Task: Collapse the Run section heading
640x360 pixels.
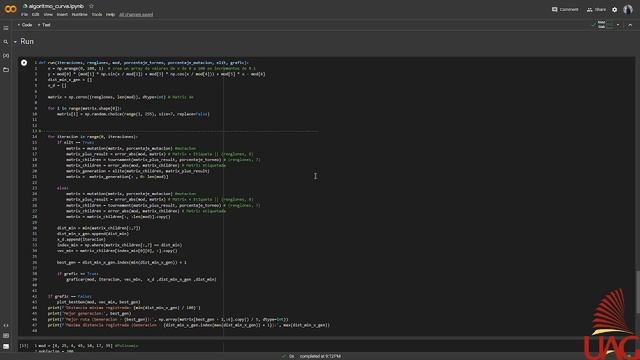Action: (15, 42)
